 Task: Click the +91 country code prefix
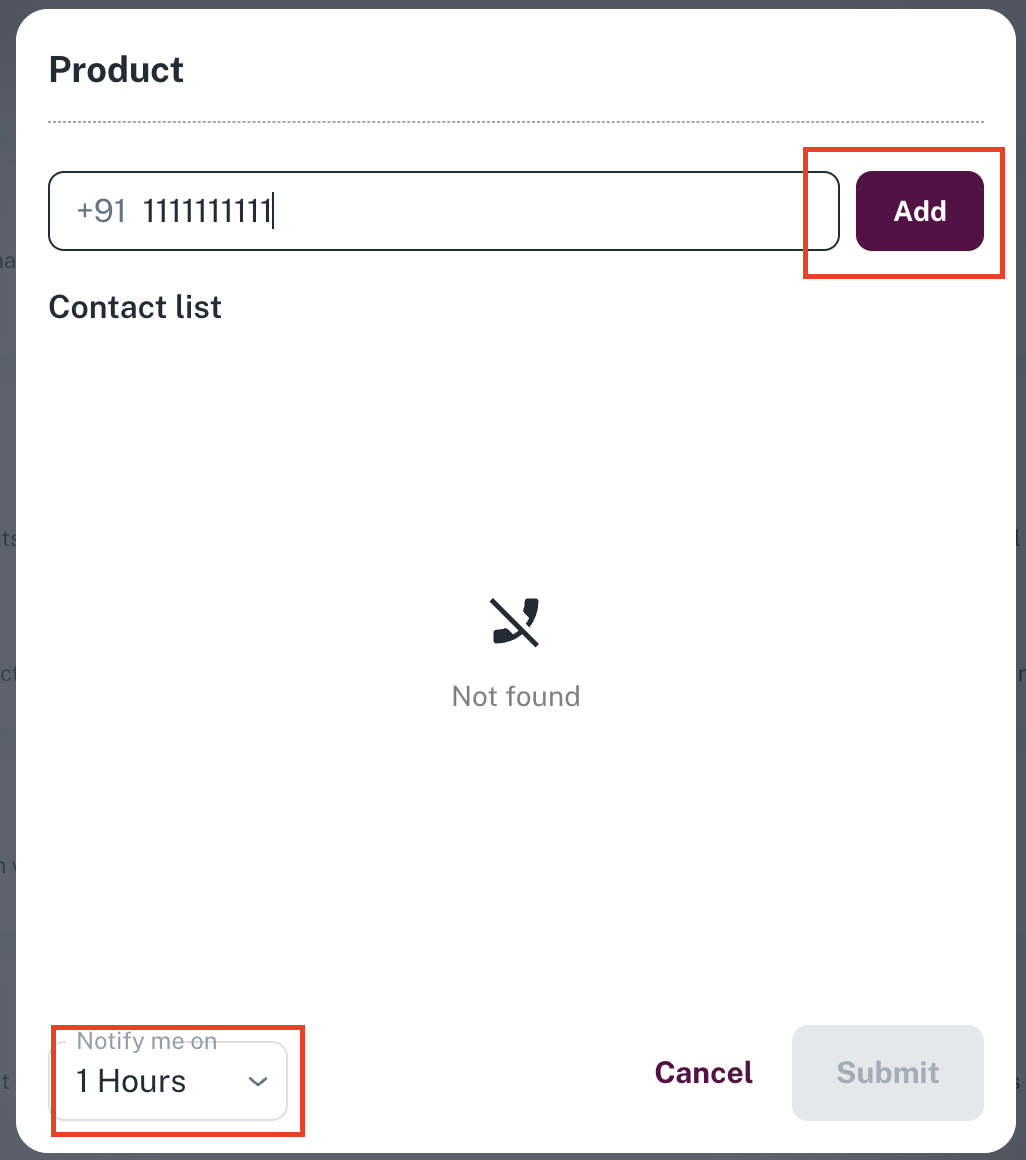tap(101, 211)
